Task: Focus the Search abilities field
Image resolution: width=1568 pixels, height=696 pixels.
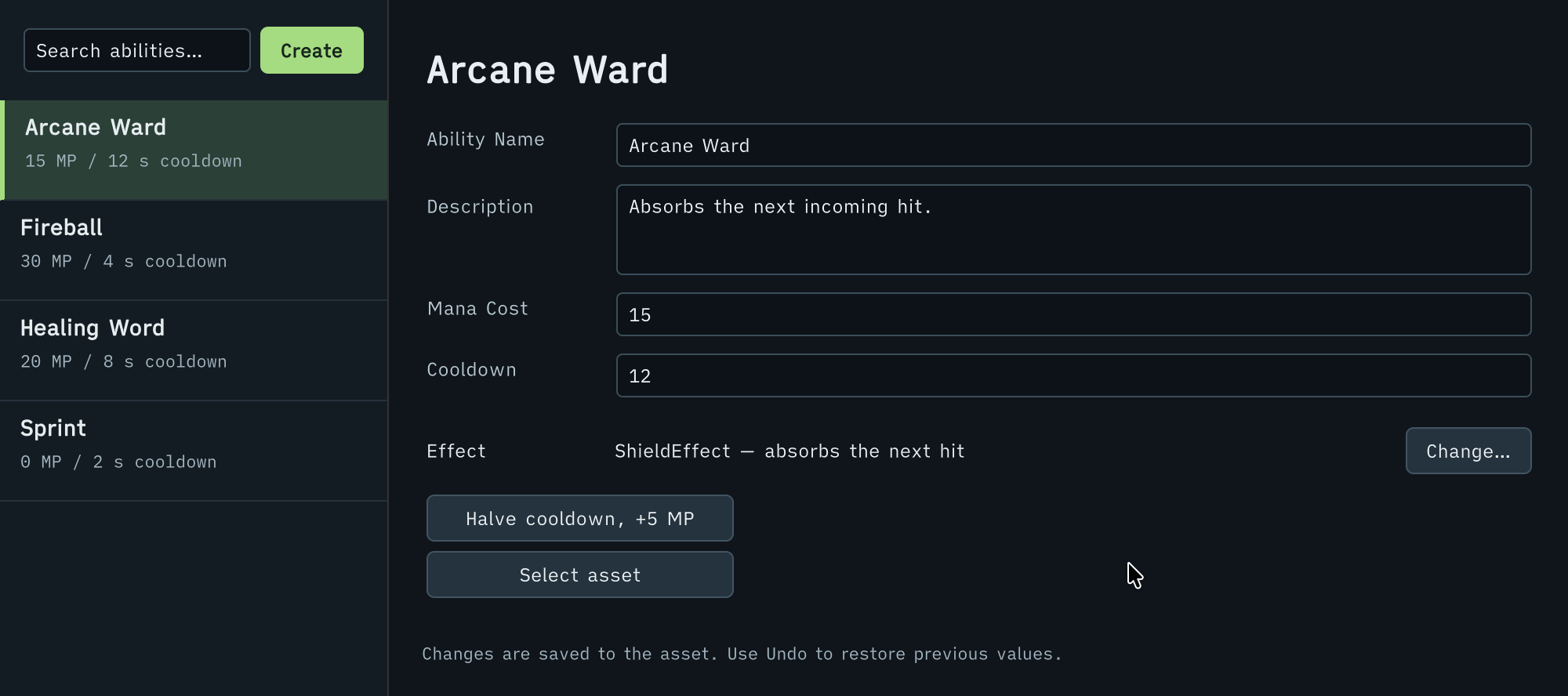Action: (137, 50)
